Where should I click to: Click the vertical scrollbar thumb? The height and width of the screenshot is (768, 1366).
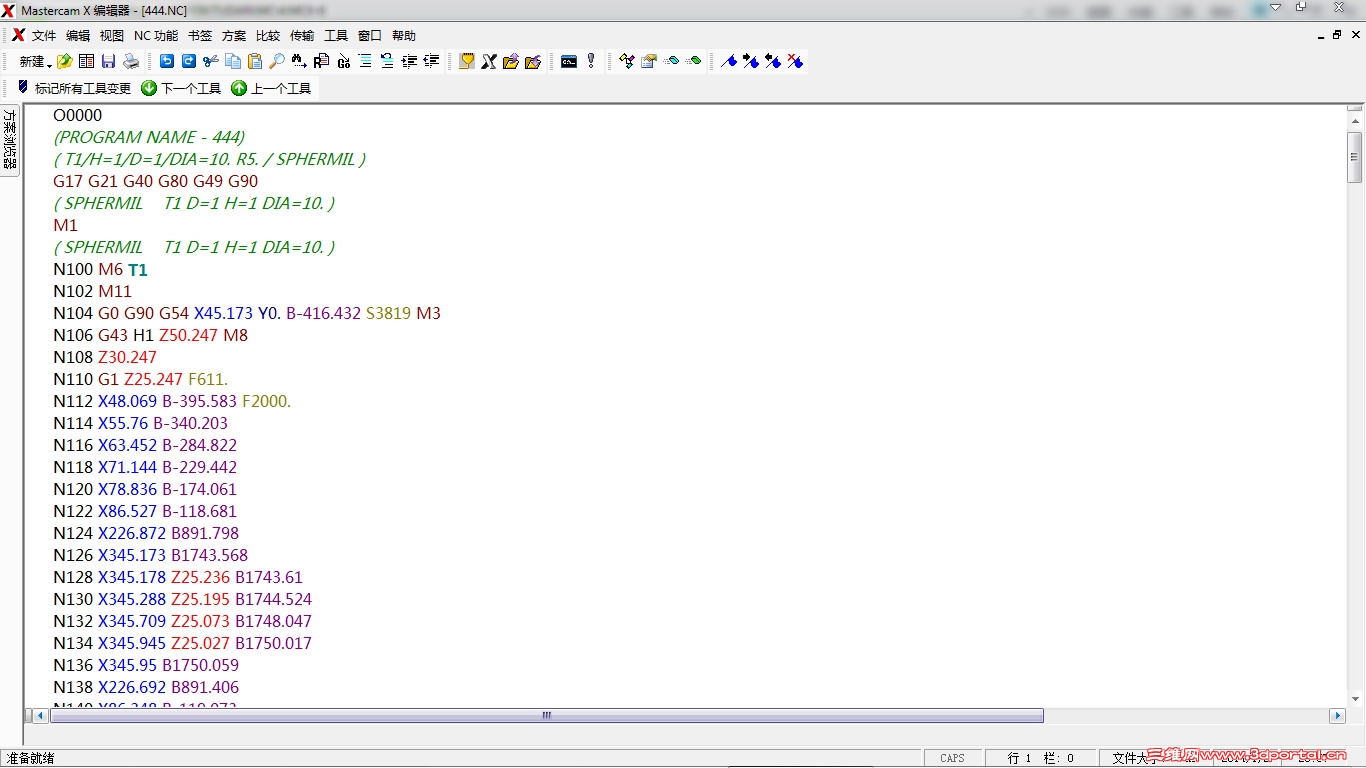coord(1355,157)
